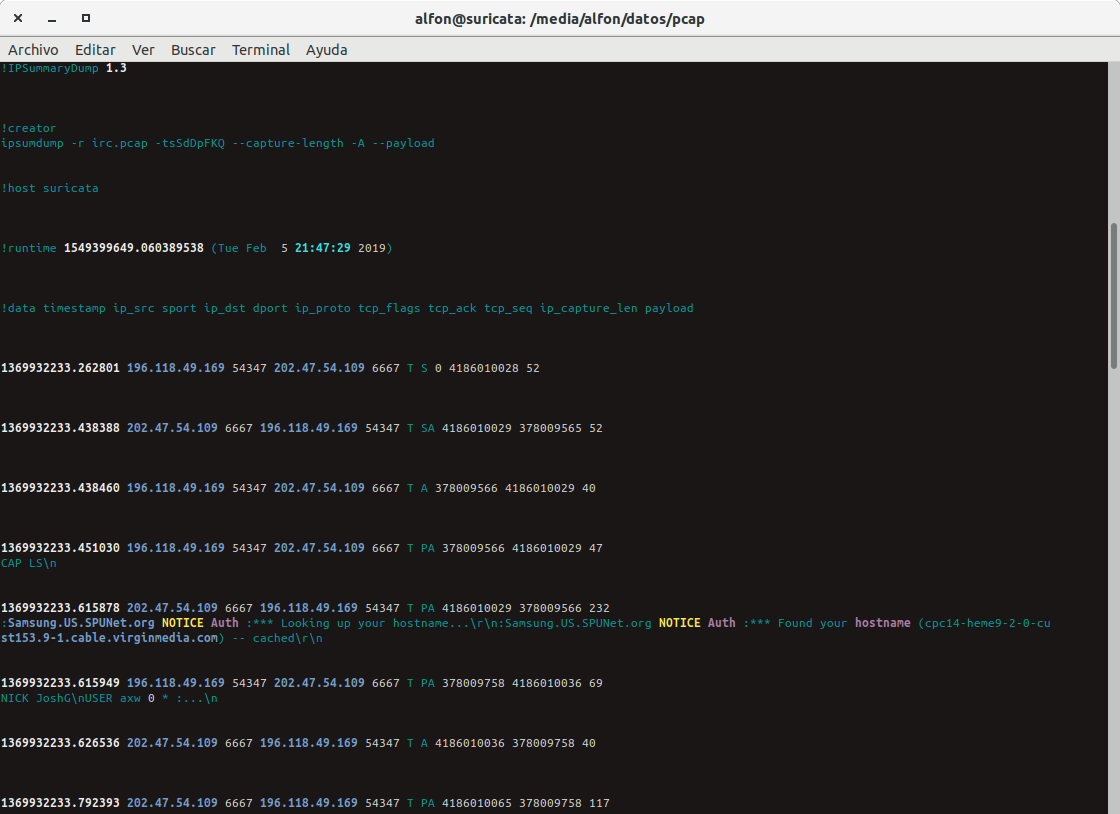Click capture length 117 in last row
Screen dimensions: 1120x814
point(599,803)
